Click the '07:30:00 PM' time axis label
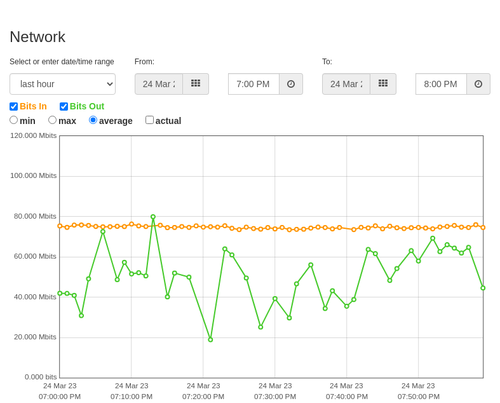Image resolution: width=500 pixels, height=403 pixels. tap(275, 397)
